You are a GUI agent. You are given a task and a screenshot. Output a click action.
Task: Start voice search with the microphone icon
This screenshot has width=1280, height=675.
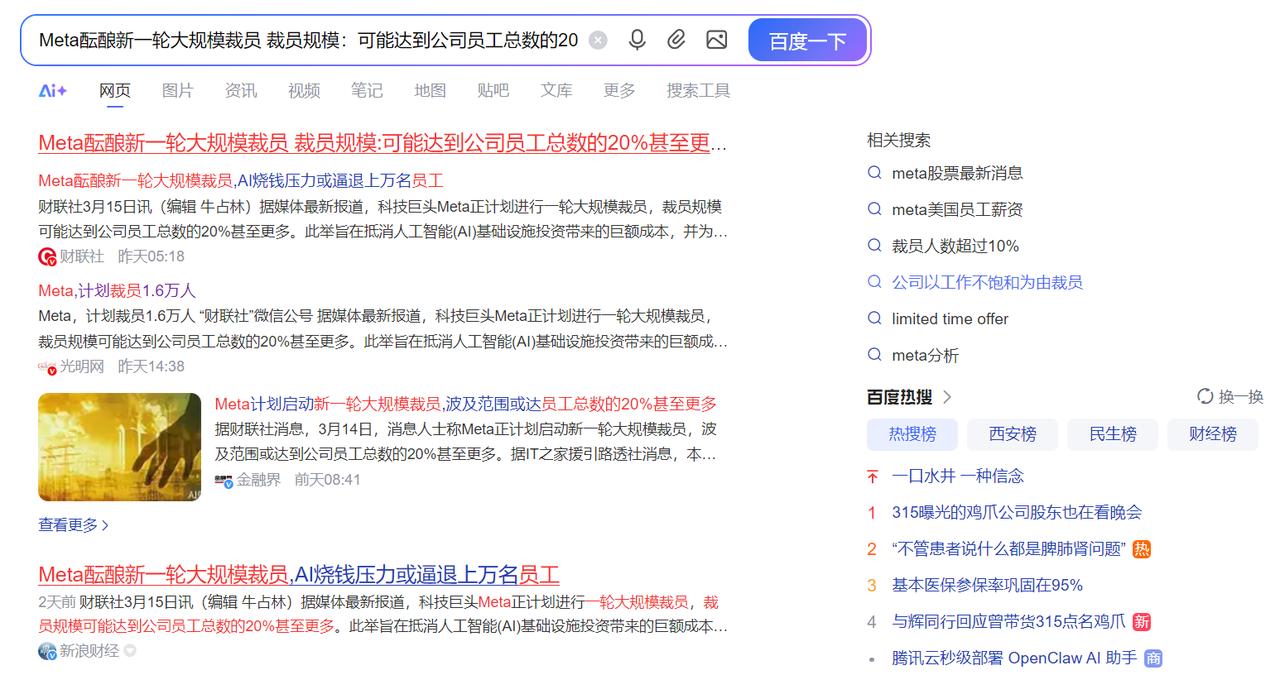coord(637,40)
